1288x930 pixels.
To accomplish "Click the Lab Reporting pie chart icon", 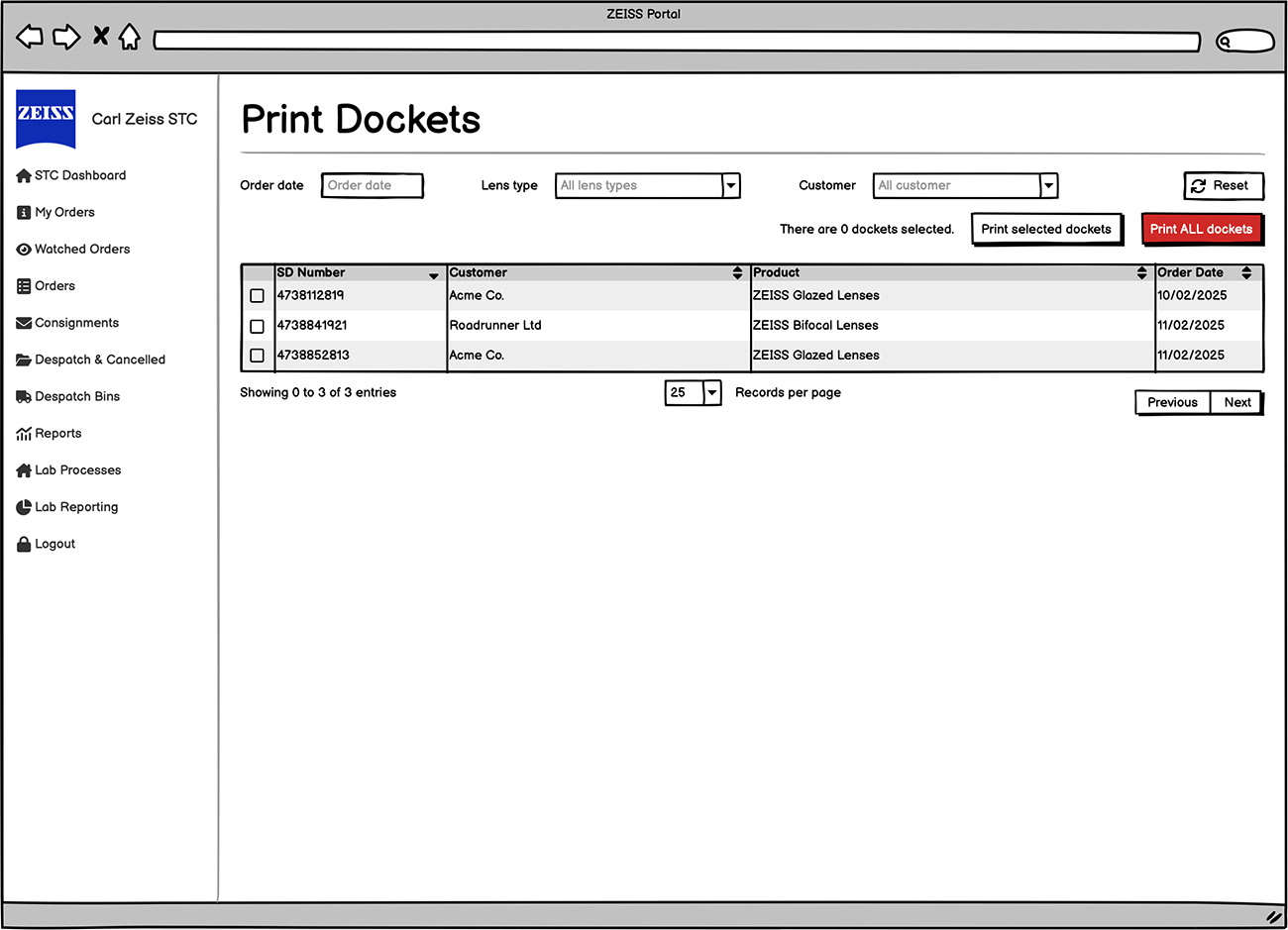I will [24, 507].
